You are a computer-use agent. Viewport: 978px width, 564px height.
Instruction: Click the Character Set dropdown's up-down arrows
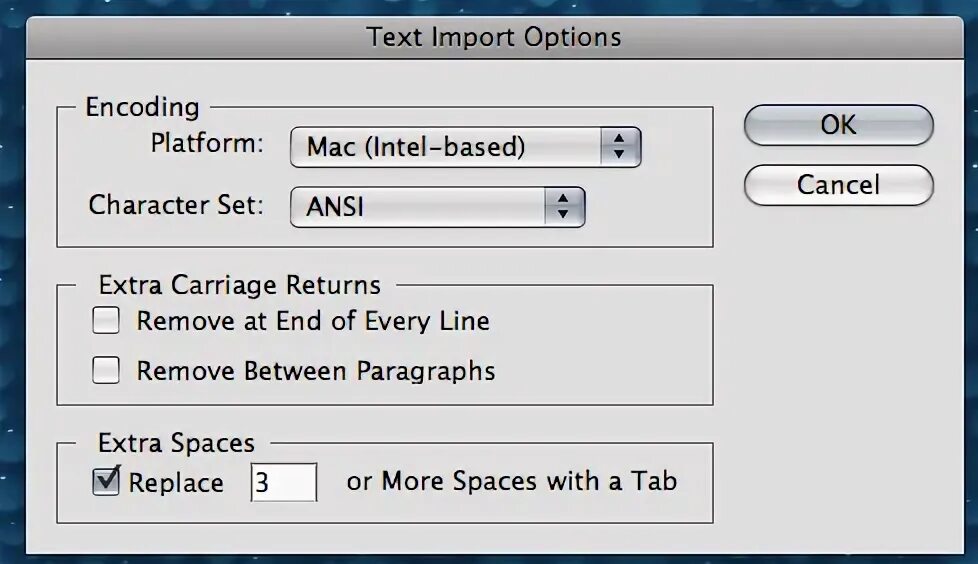(564, 207)
